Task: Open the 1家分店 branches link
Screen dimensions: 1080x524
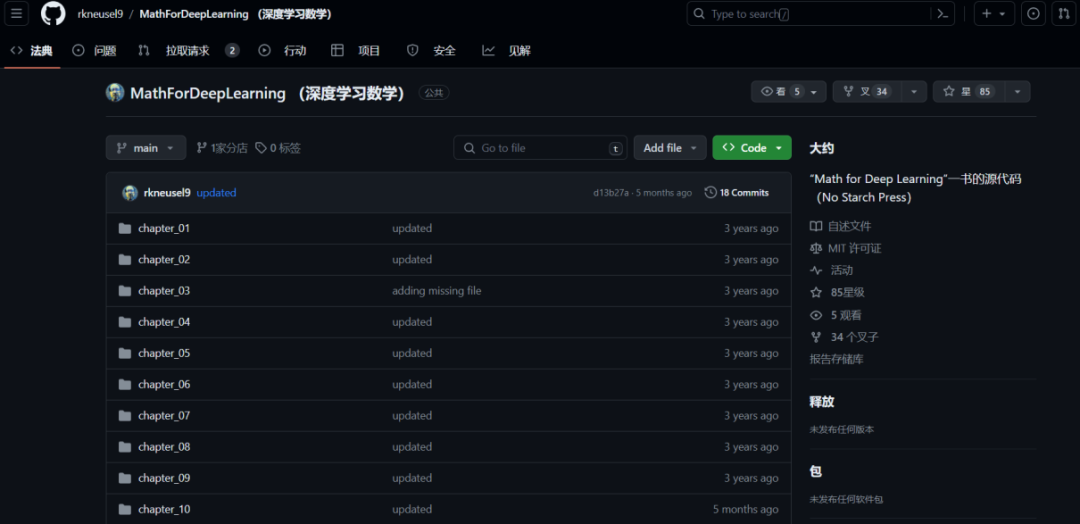Action: [222, 148]
